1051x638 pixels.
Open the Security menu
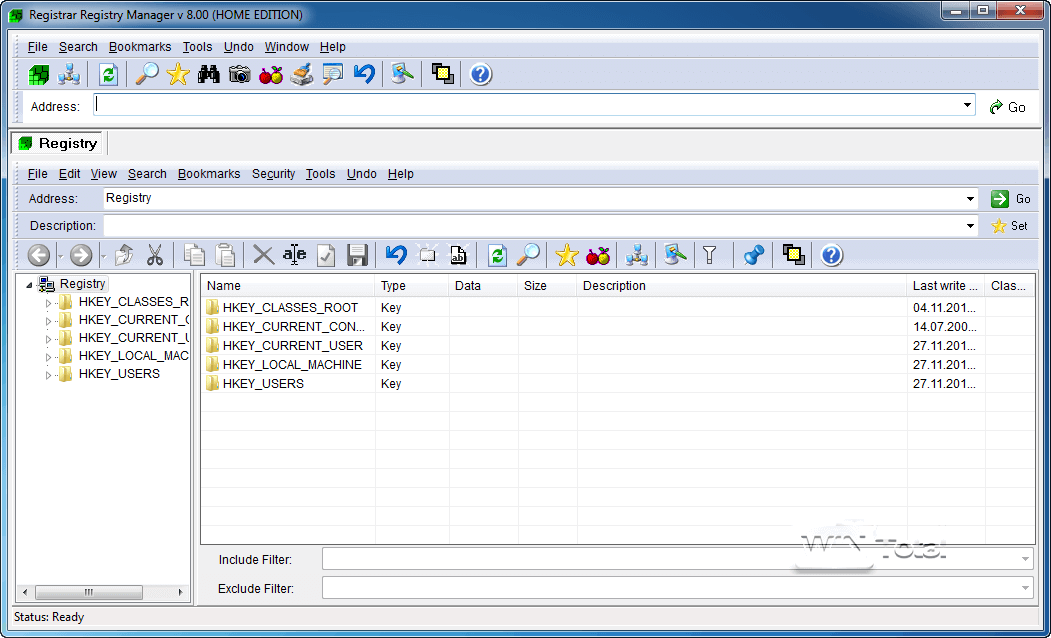point(273,174)
